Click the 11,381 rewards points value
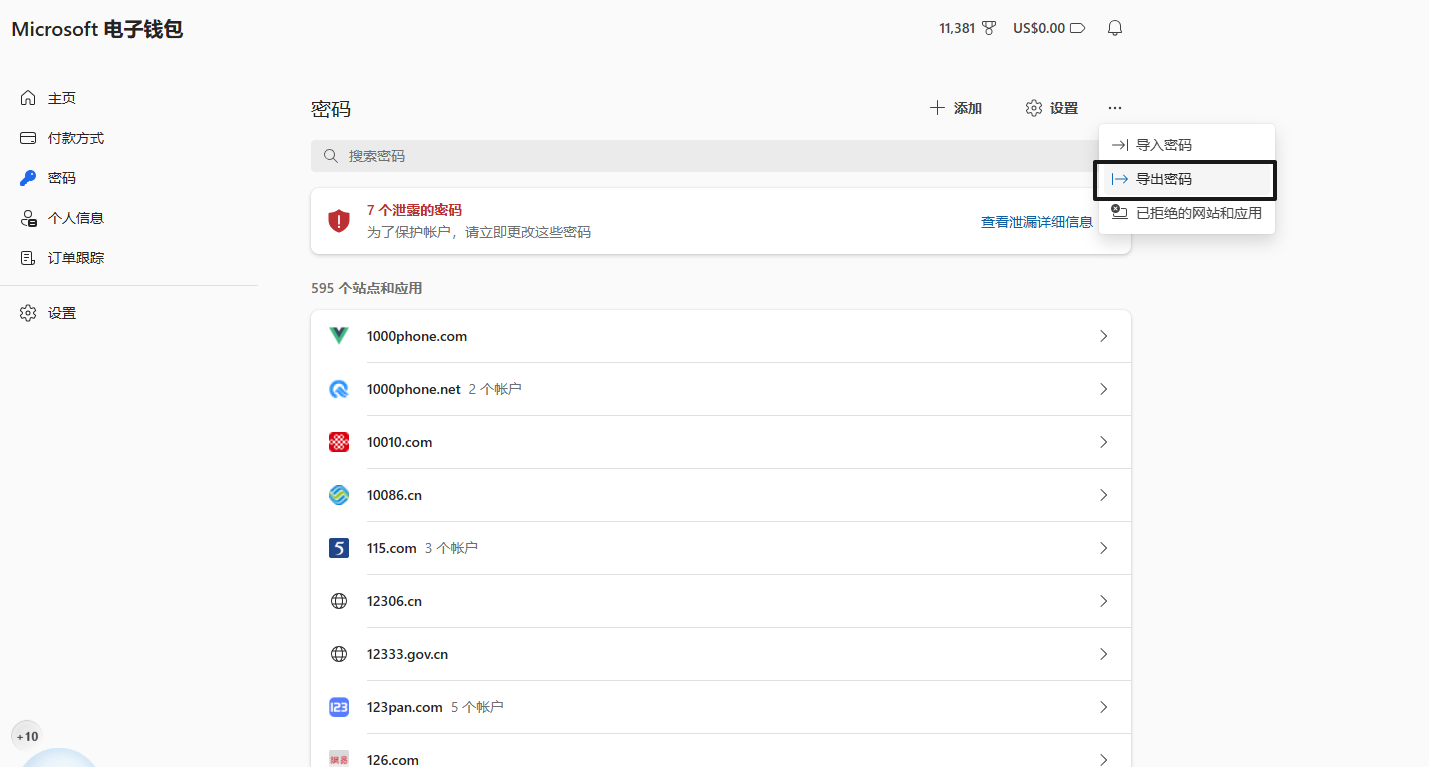Viewport: 1429px width, 767px height. pos(957,28)
